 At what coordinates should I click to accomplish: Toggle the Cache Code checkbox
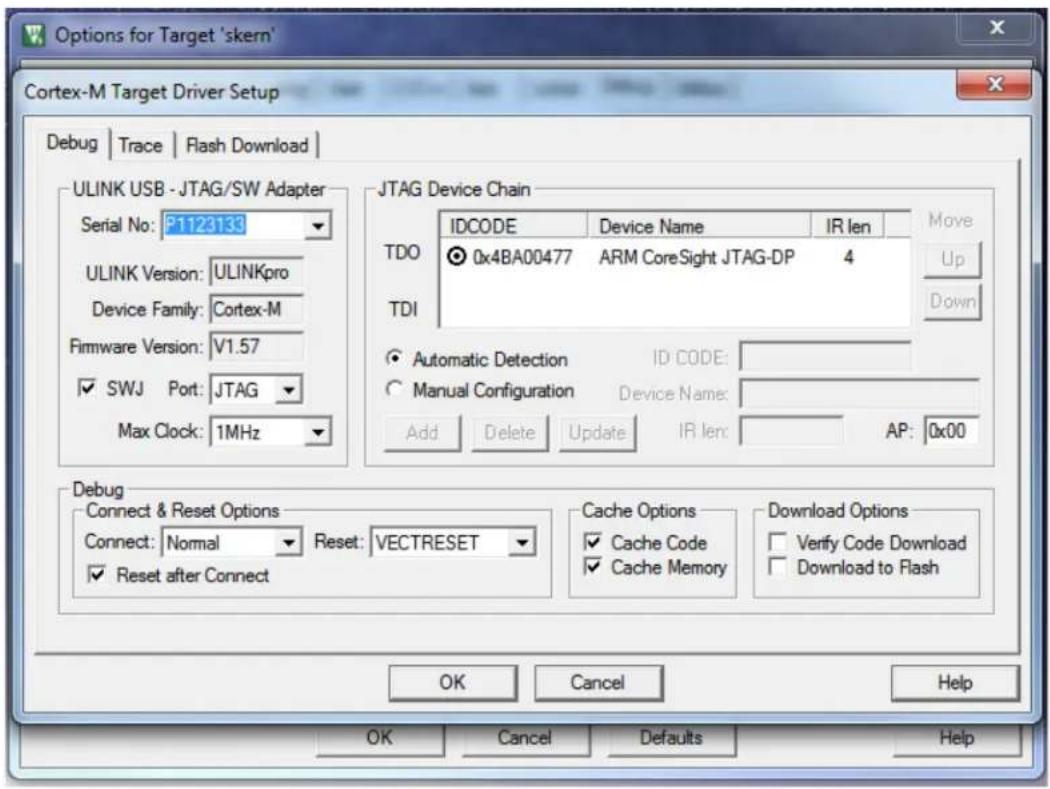tap(593, 541)
